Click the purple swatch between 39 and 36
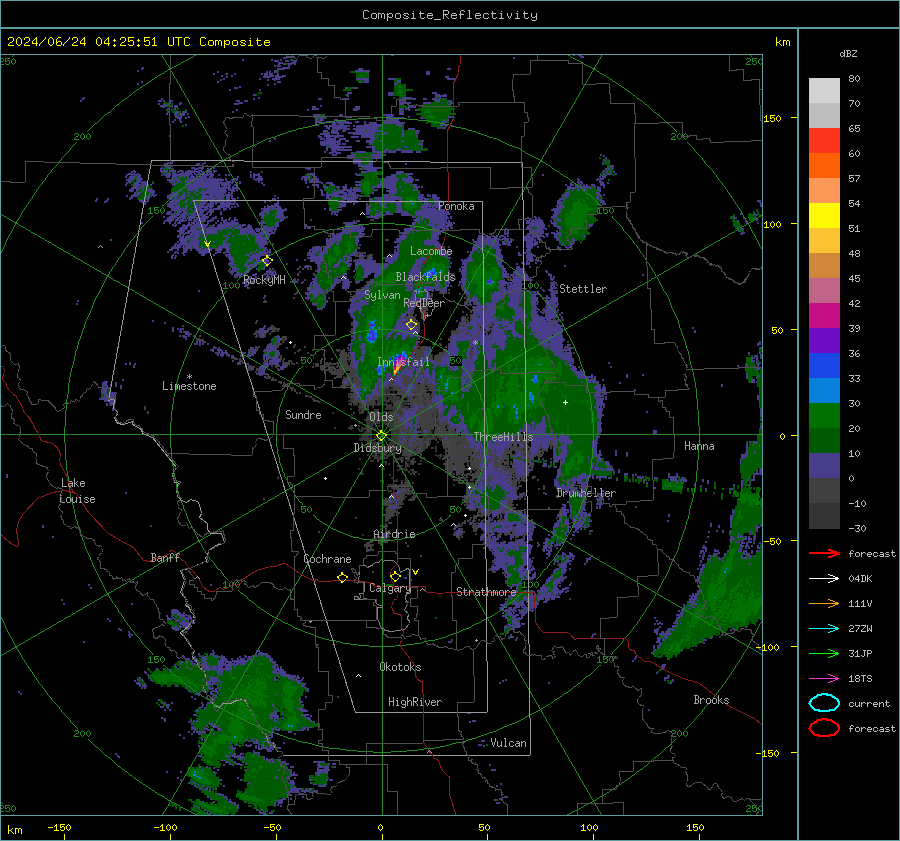The height and width of the screenshot is (841, 900). (824, 341)
